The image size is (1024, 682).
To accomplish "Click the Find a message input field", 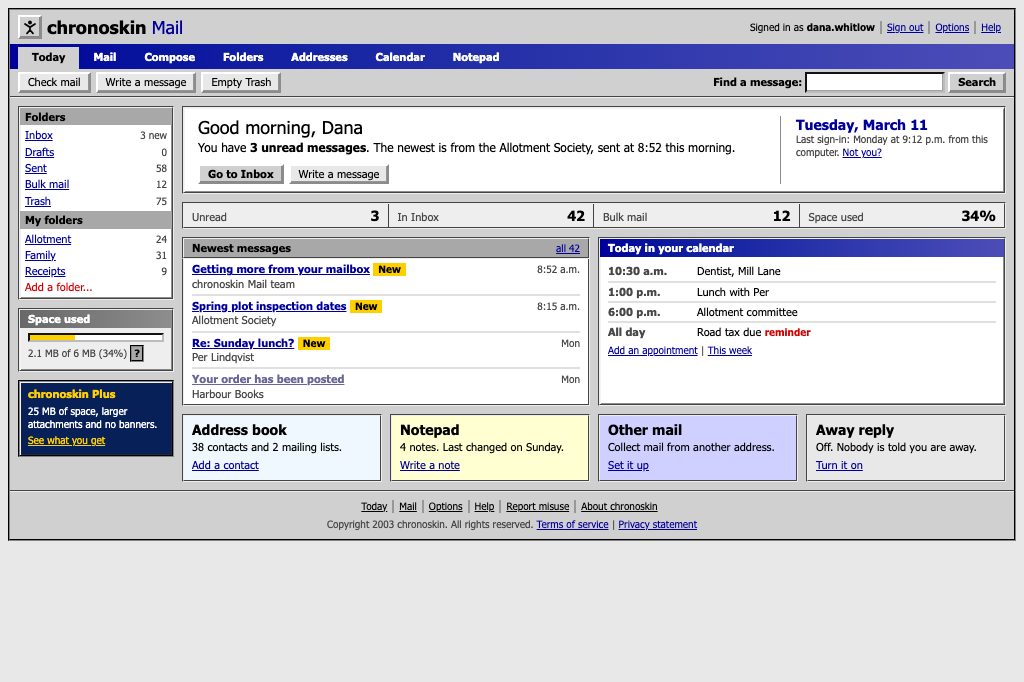I will tap(874, 82).
